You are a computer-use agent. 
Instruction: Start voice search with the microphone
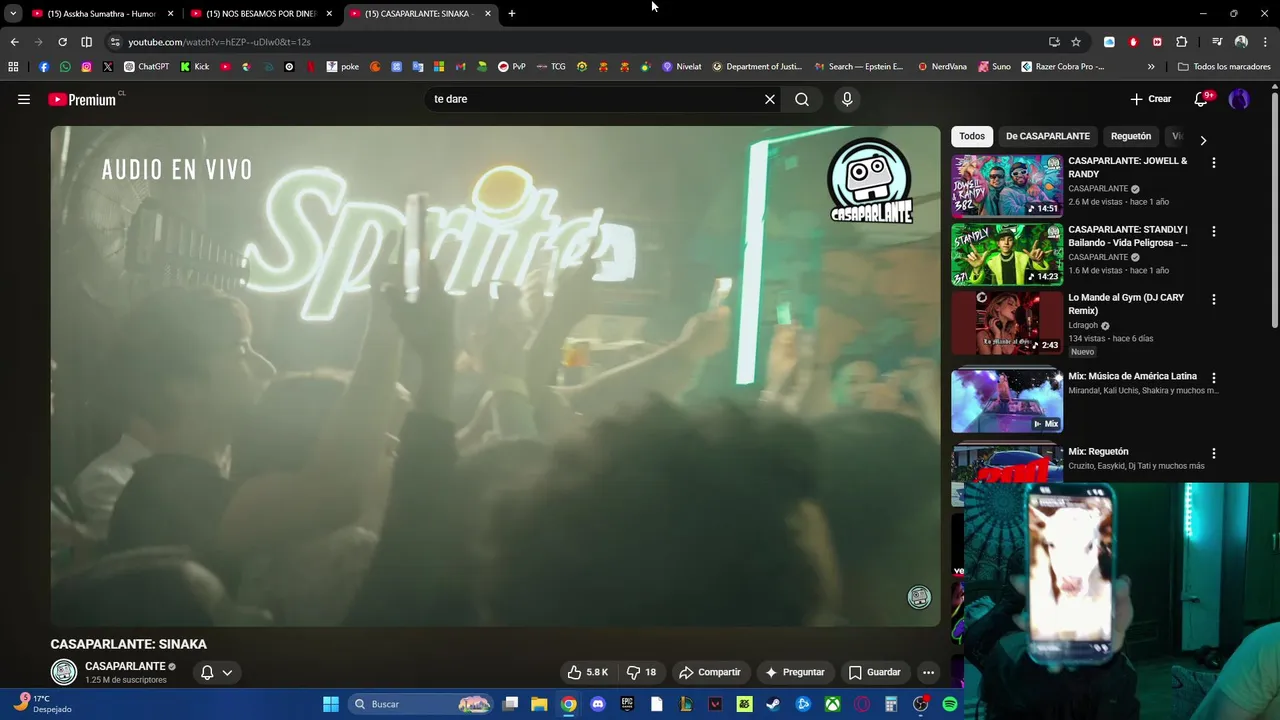point(847,99)
